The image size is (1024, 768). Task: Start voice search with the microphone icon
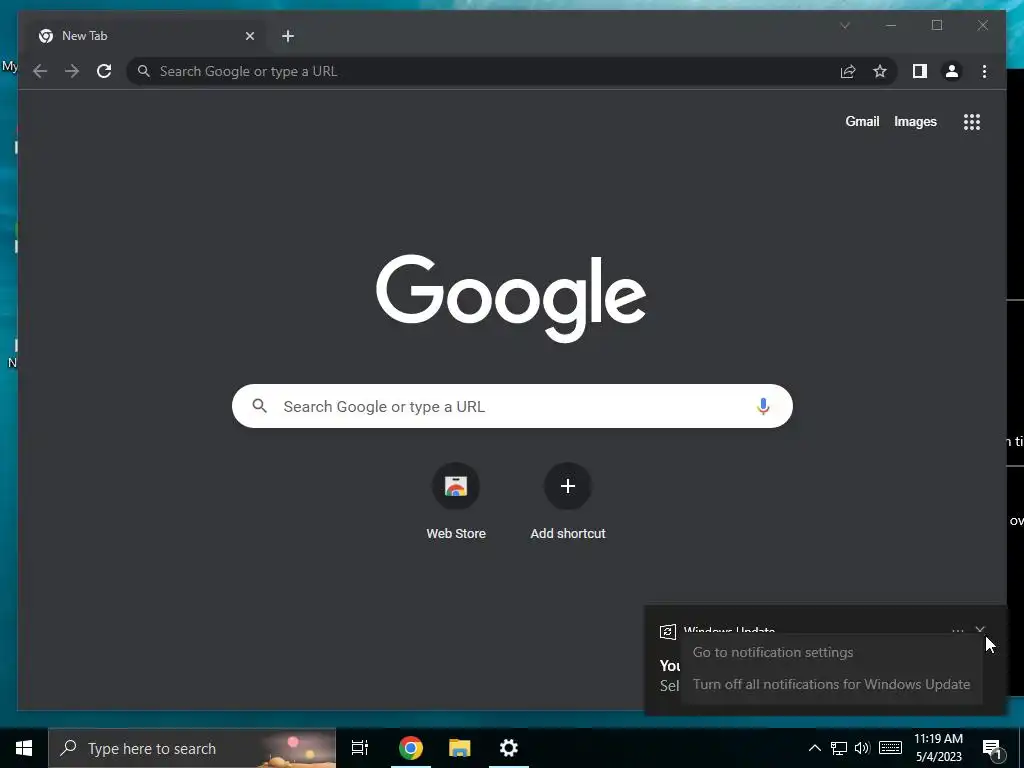tap(763, 406)
